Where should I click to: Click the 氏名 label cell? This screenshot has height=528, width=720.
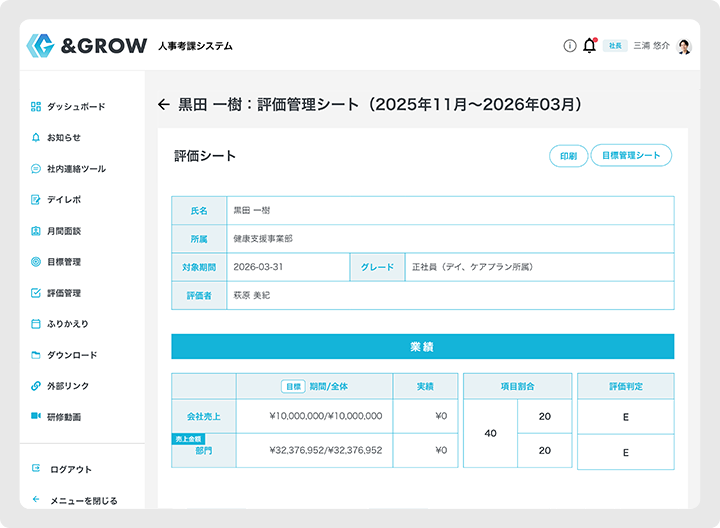[199, 211]
